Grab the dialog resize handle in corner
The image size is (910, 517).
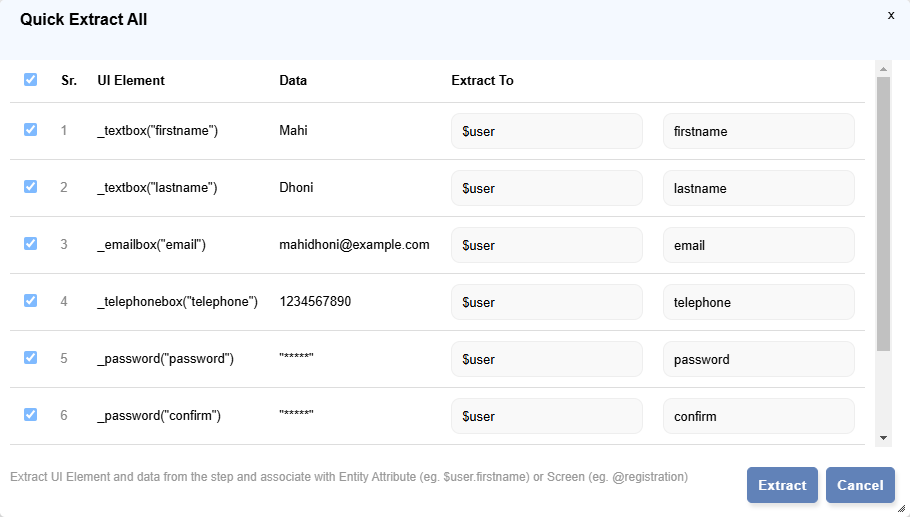(x=902, y=509)
